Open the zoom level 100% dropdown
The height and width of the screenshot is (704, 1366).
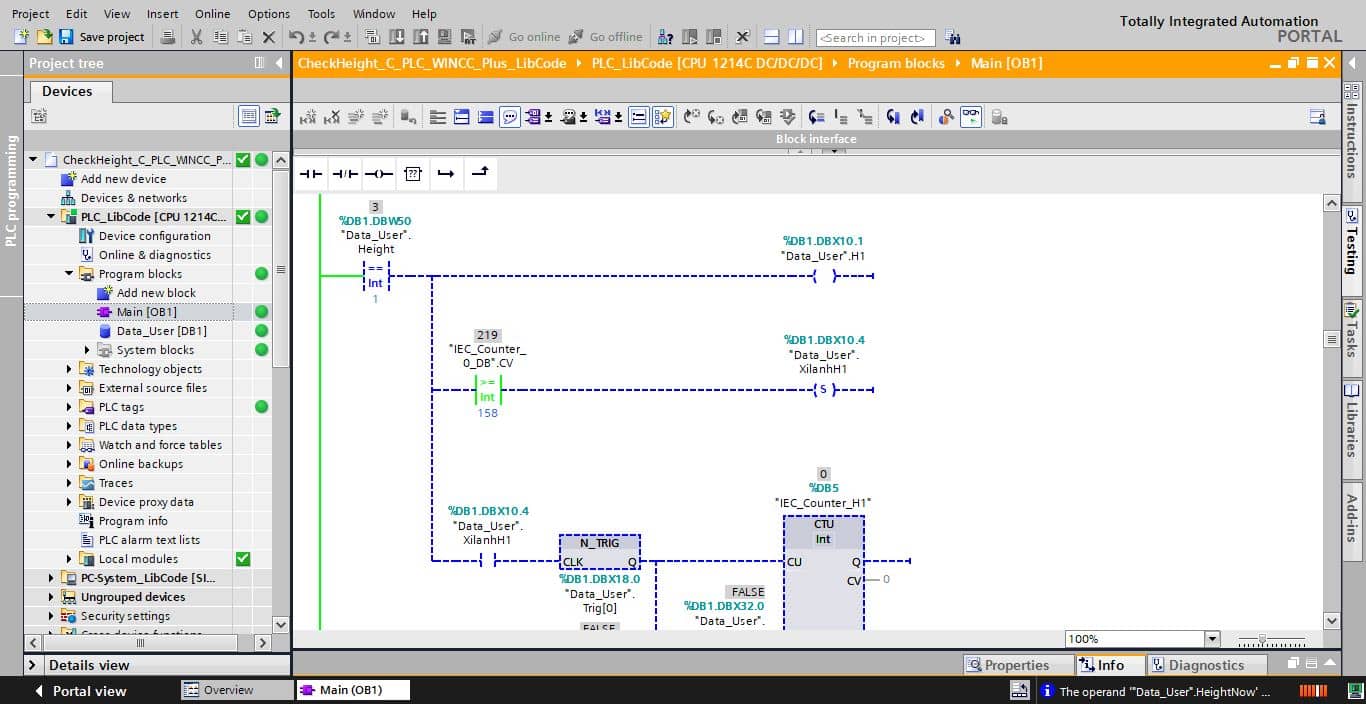(1213, 639)
